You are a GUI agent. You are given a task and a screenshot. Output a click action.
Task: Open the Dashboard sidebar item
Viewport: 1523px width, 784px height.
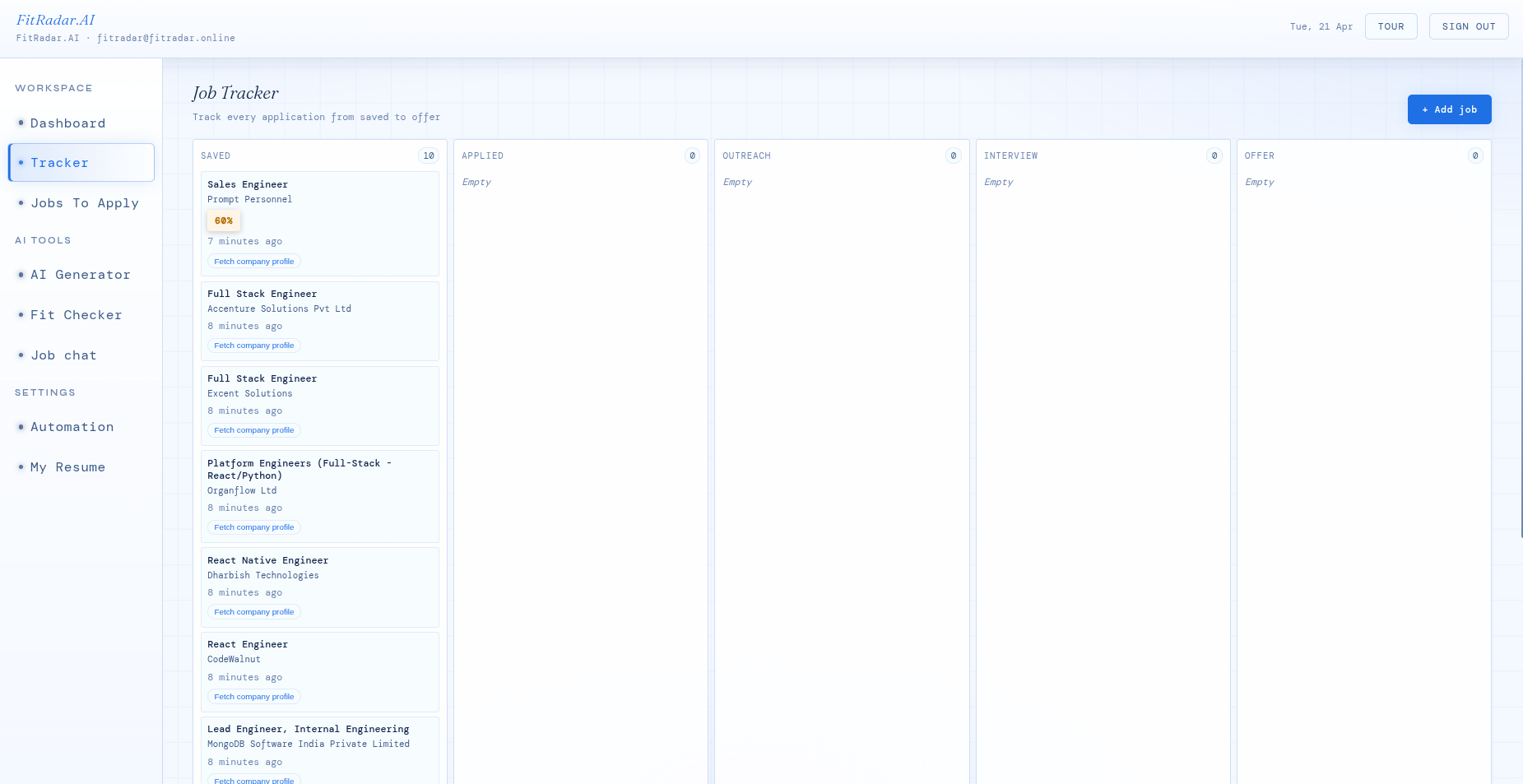coord(81,123)
